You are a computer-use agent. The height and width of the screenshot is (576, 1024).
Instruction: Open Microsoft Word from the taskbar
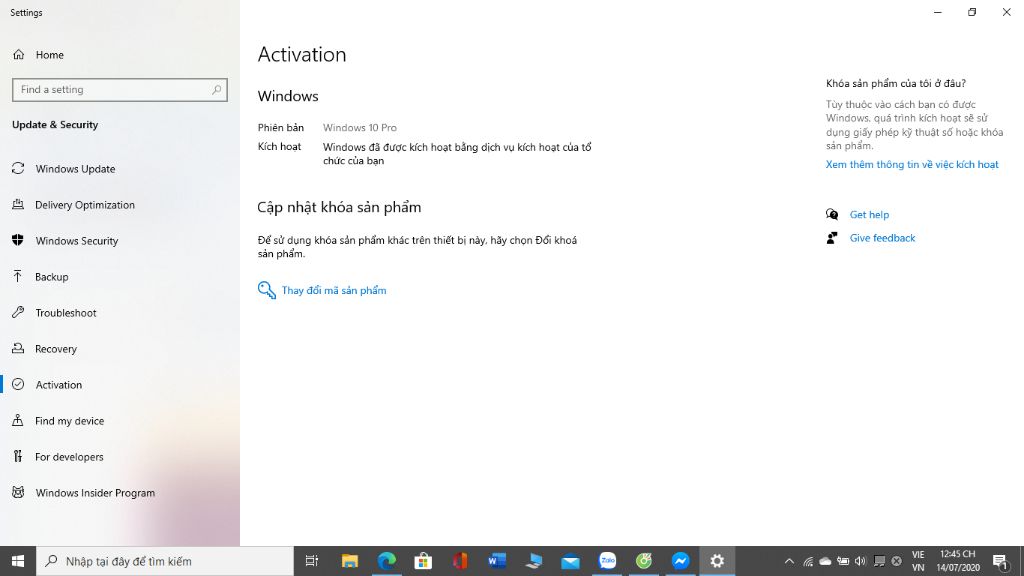tap(496, 561)
